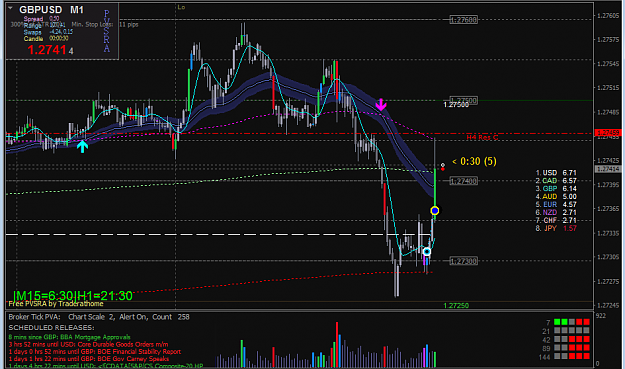Viewport: 625px width, 369px height.
Task: Click EUR 4.57 in currency strength list
Action: [x=556, y=204]
